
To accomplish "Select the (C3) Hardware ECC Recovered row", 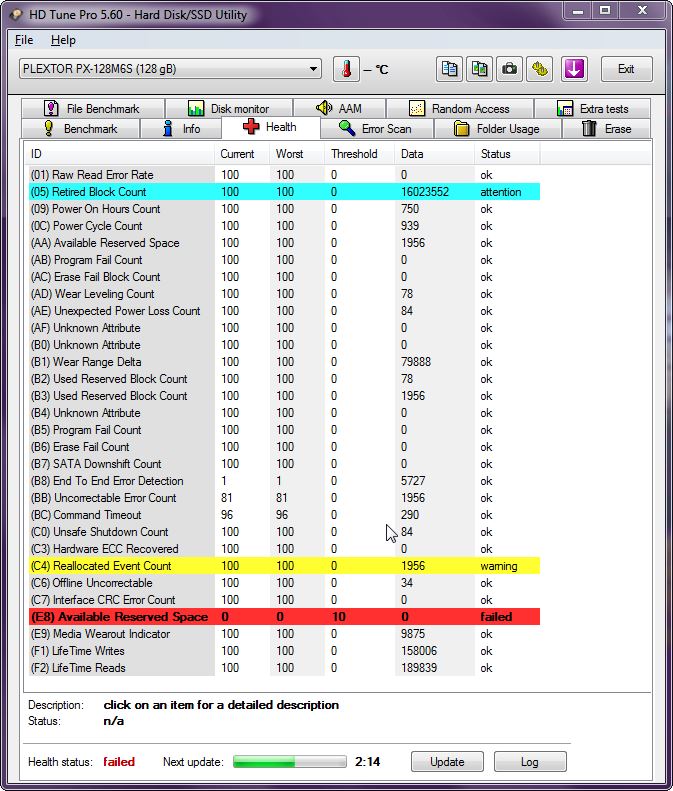I will pyautogui.click(x=285, y=549).
